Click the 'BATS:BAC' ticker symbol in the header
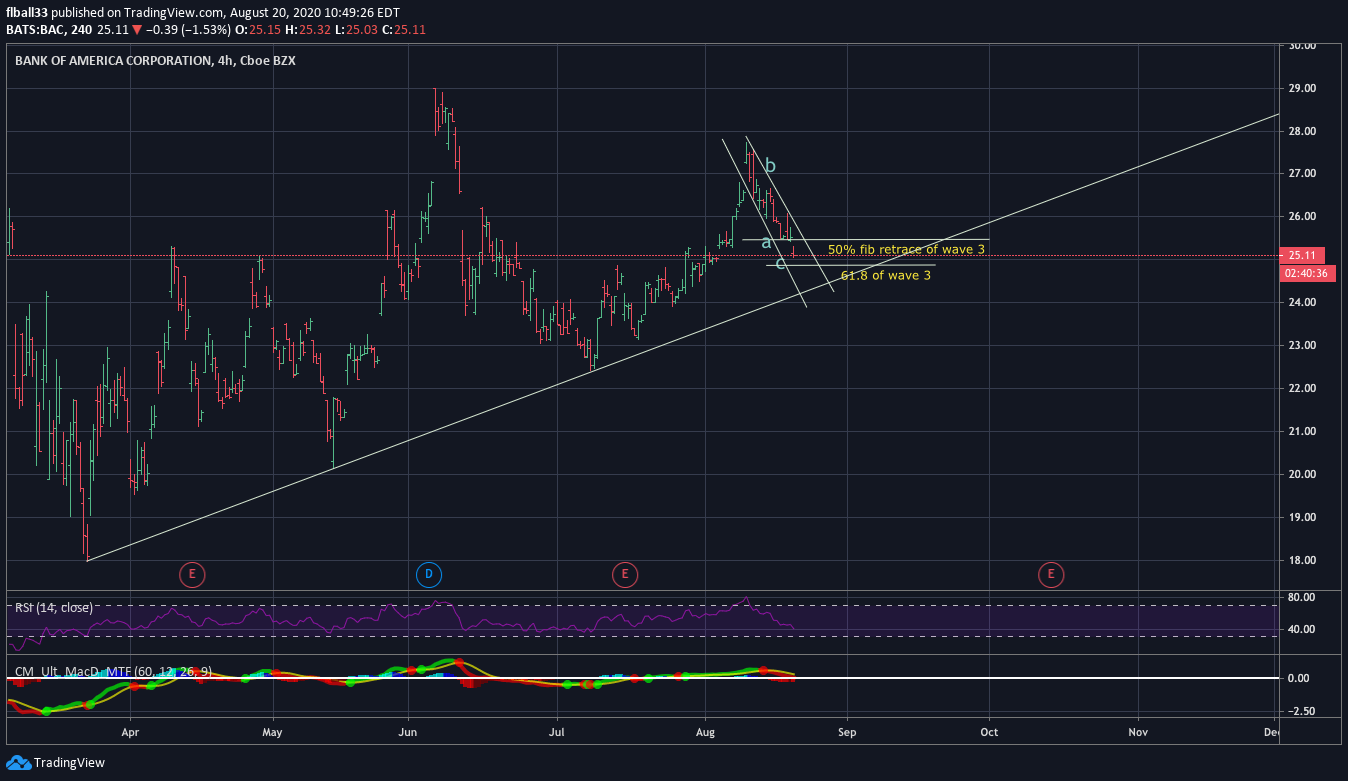1348x781 pixels. [x=36, y=30]
